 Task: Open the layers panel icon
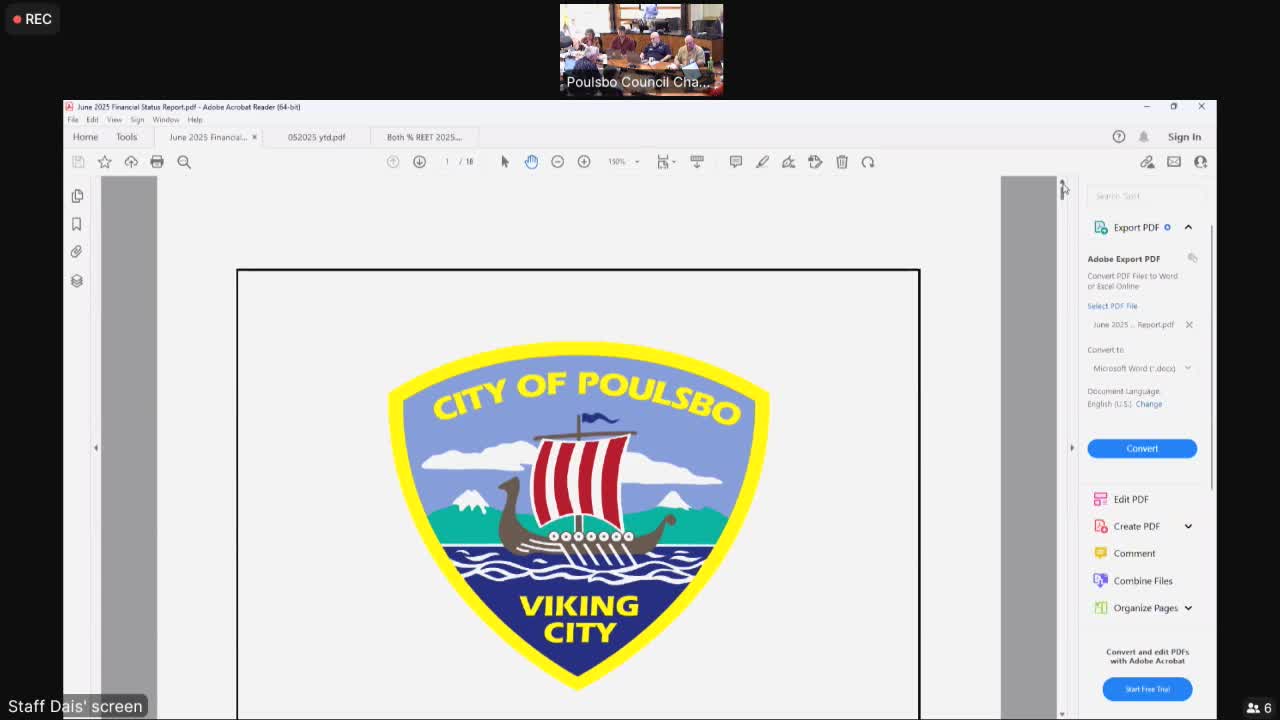click(77, 281)
